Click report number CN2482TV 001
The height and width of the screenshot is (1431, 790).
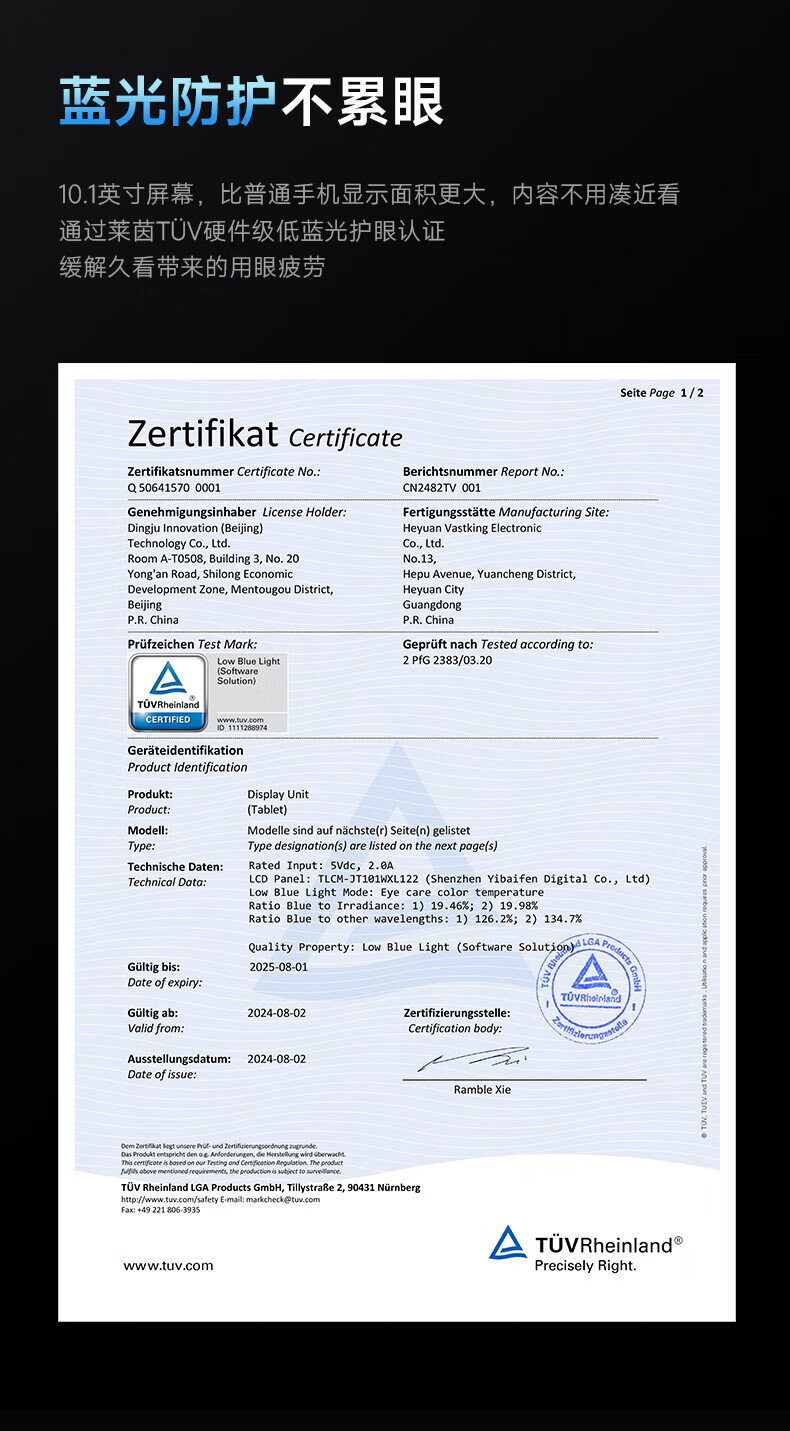[x=442, y=488]
